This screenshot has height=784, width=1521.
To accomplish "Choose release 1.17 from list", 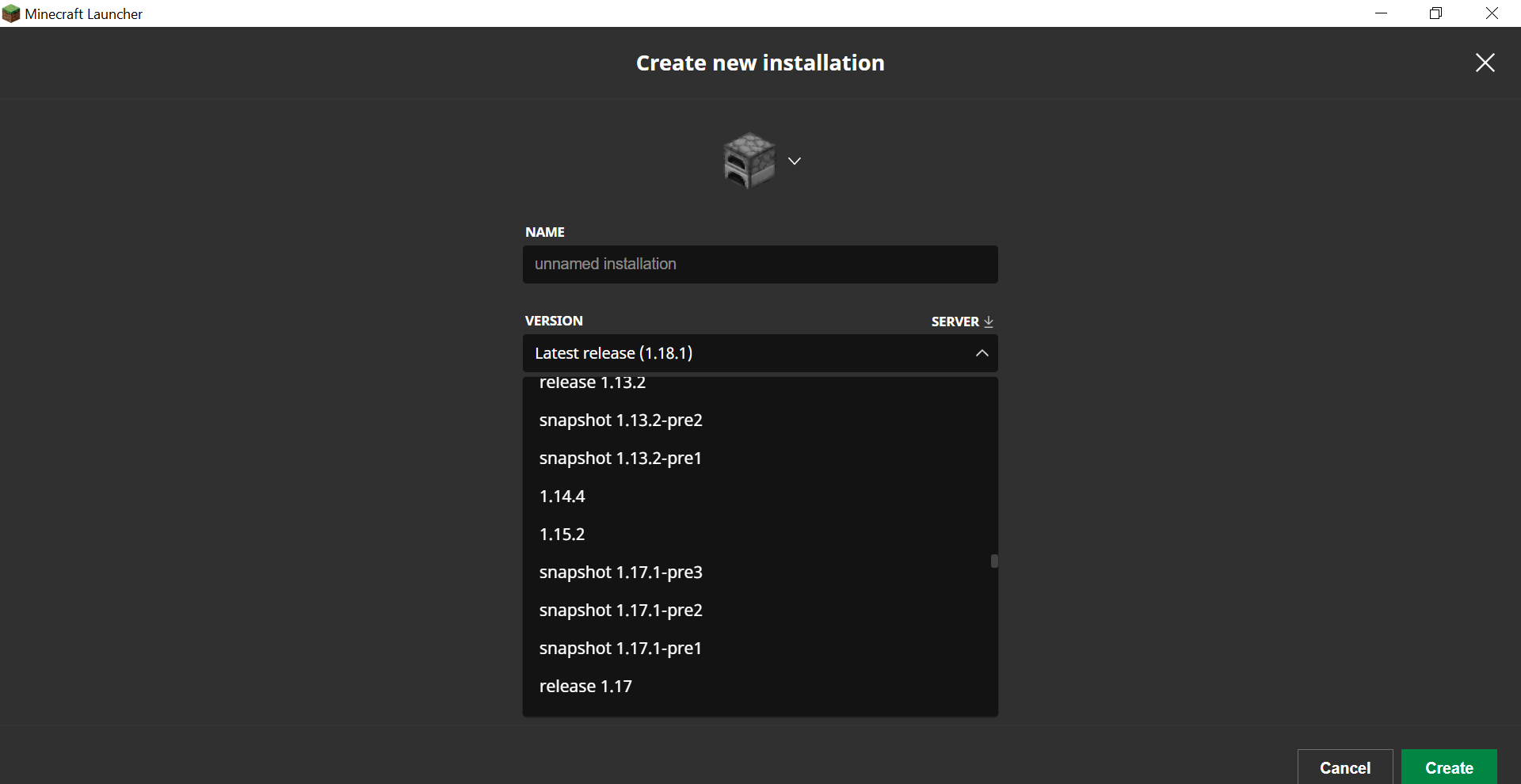I will tap(585, 687).
